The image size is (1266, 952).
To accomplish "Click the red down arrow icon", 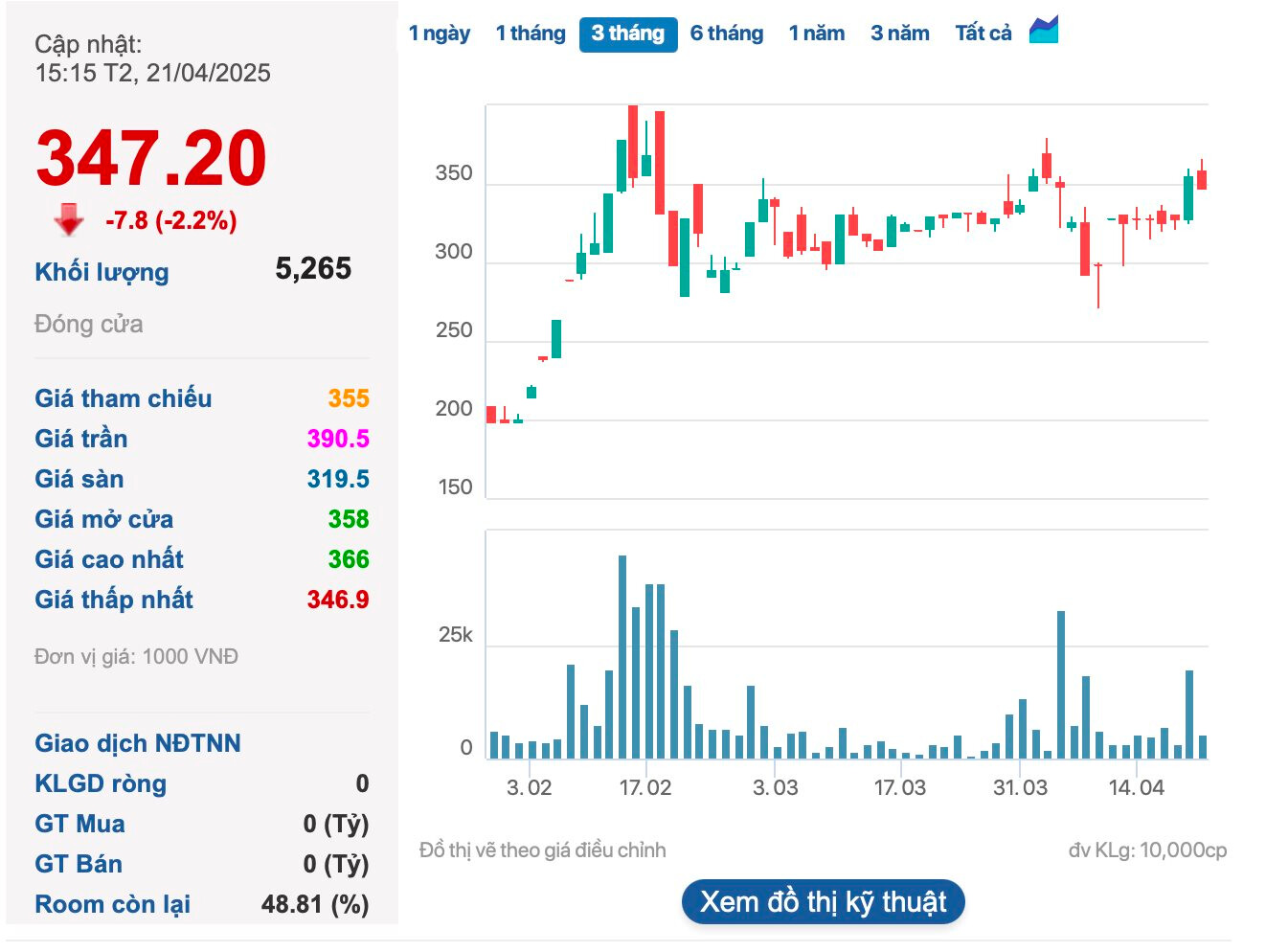I will 68,219.
